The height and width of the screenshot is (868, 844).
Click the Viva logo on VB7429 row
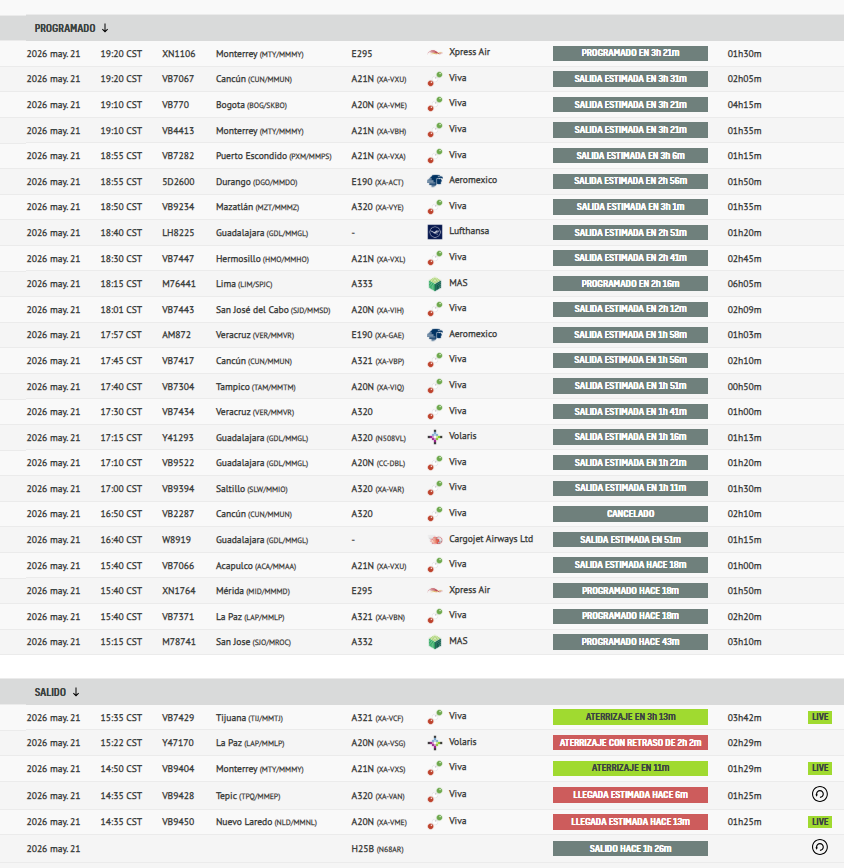click(x=435, y=717)
